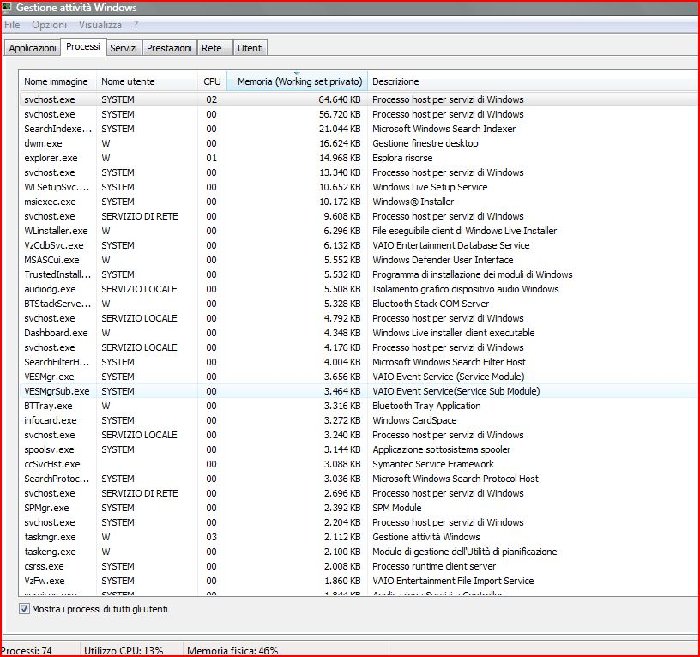Screen dimensions: 700x657
Task: Select the SearchProtoc... process row
Action: click(x=358, y=478)
